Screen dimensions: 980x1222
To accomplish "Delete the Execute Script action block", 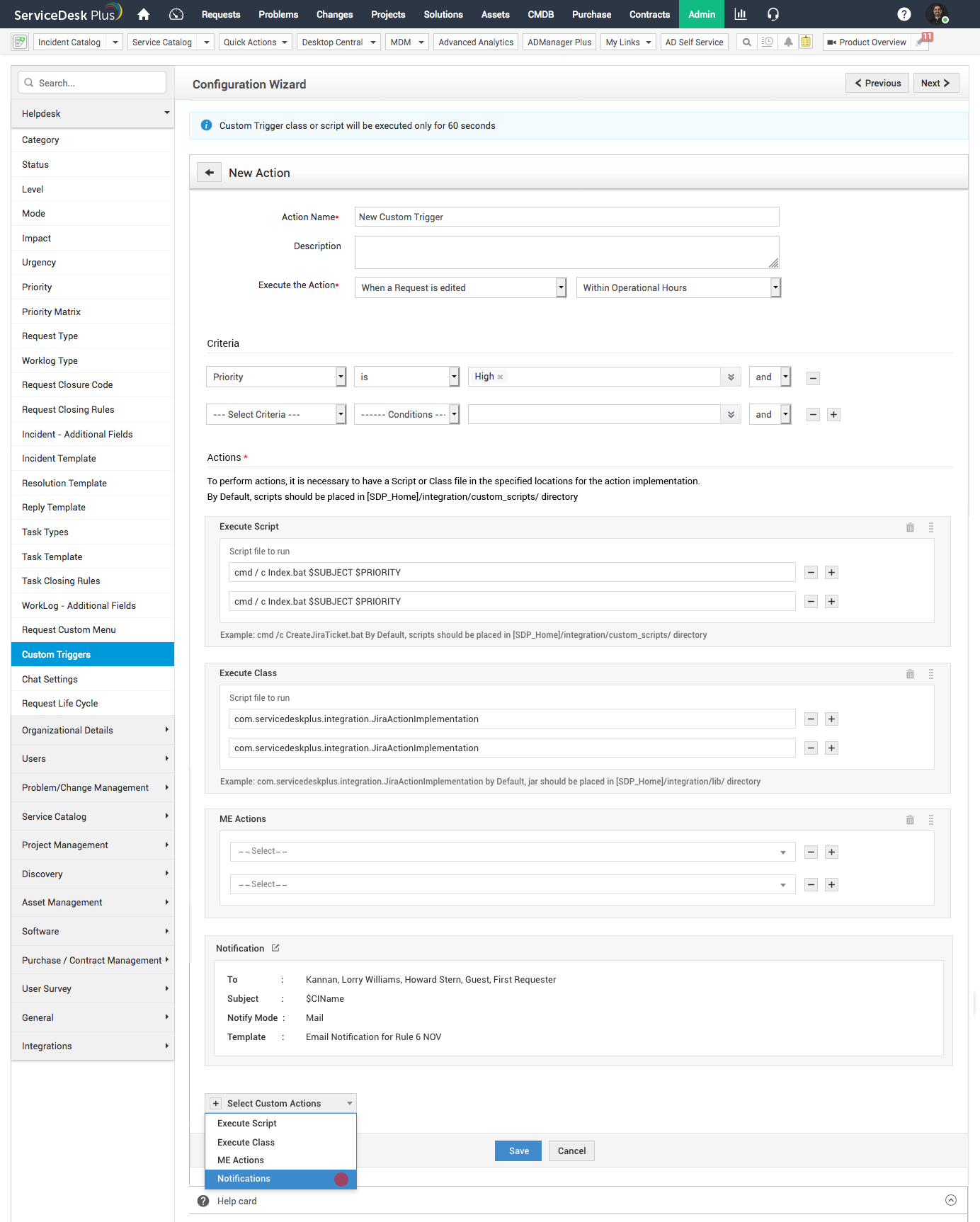I will (x=910, y=527).
